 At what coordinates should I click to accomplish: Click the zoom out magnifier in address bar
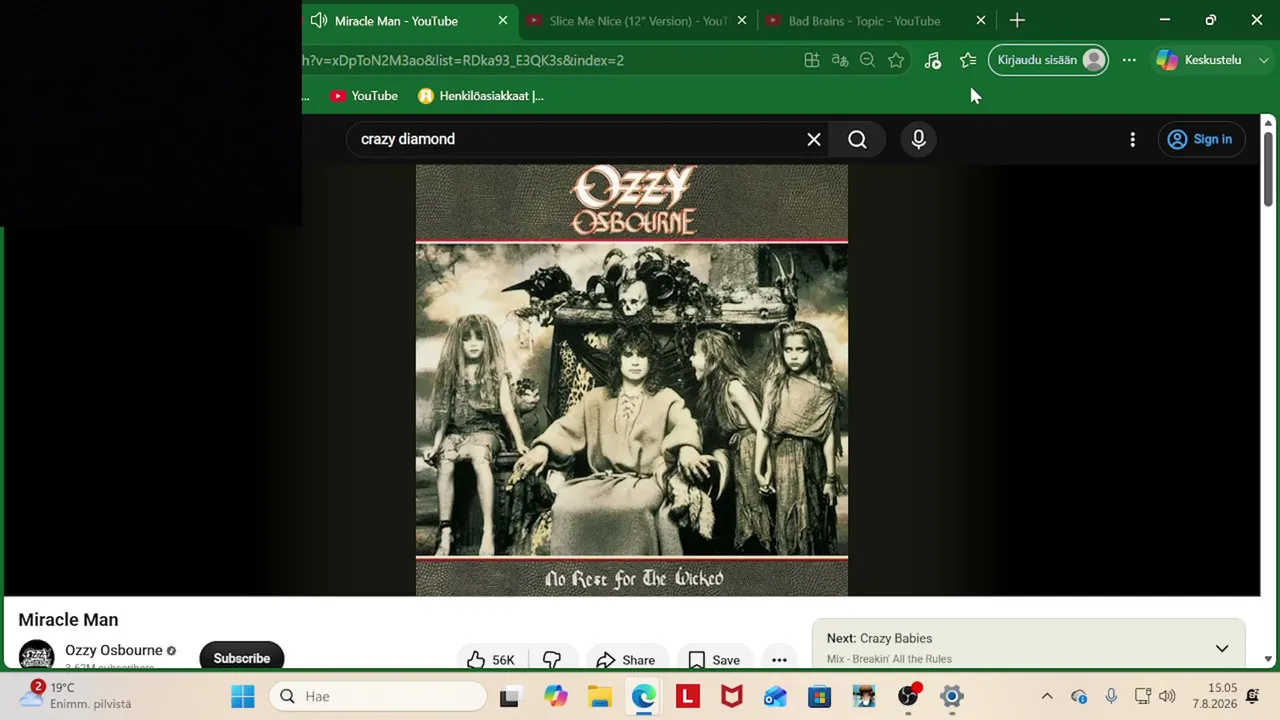click(868, 60)
